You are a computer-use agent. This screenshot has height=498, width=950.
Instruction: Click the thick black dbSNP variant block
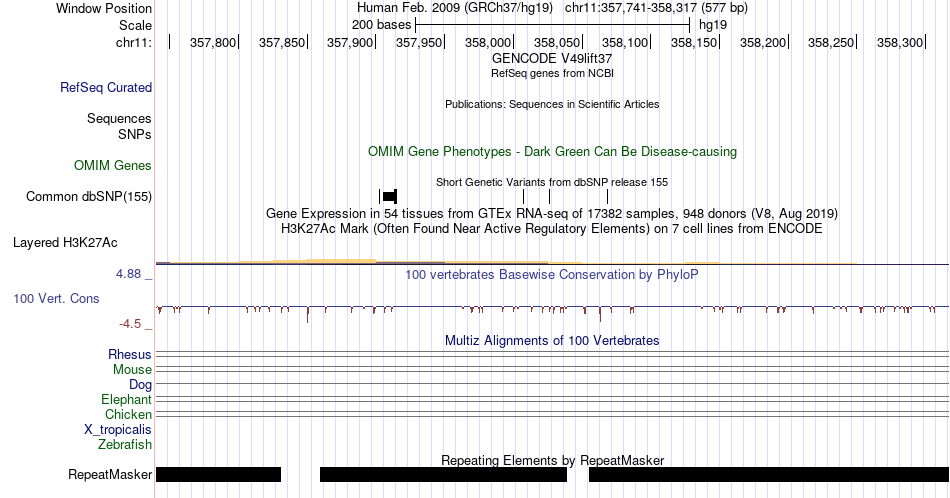click(x=390, y=196)
